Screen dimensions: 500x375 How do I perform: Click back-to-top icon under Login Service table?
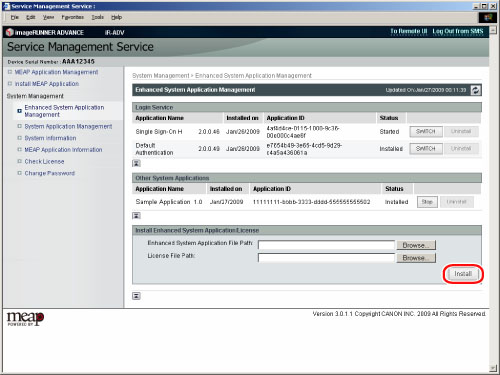(x=136, y=163)
